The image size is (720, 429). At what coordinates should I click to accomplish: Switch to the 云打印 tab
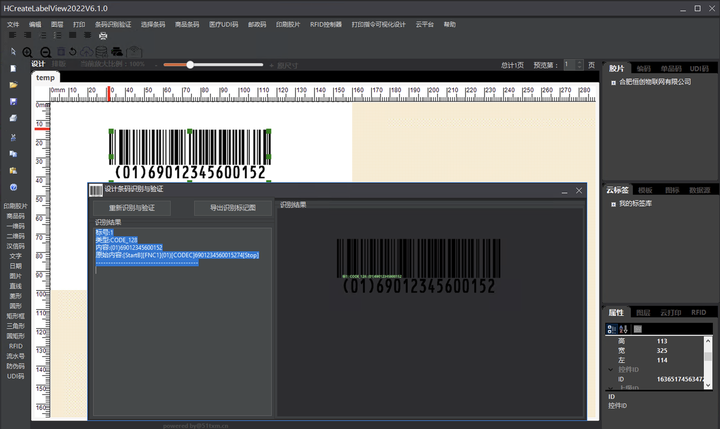(669, 312)
